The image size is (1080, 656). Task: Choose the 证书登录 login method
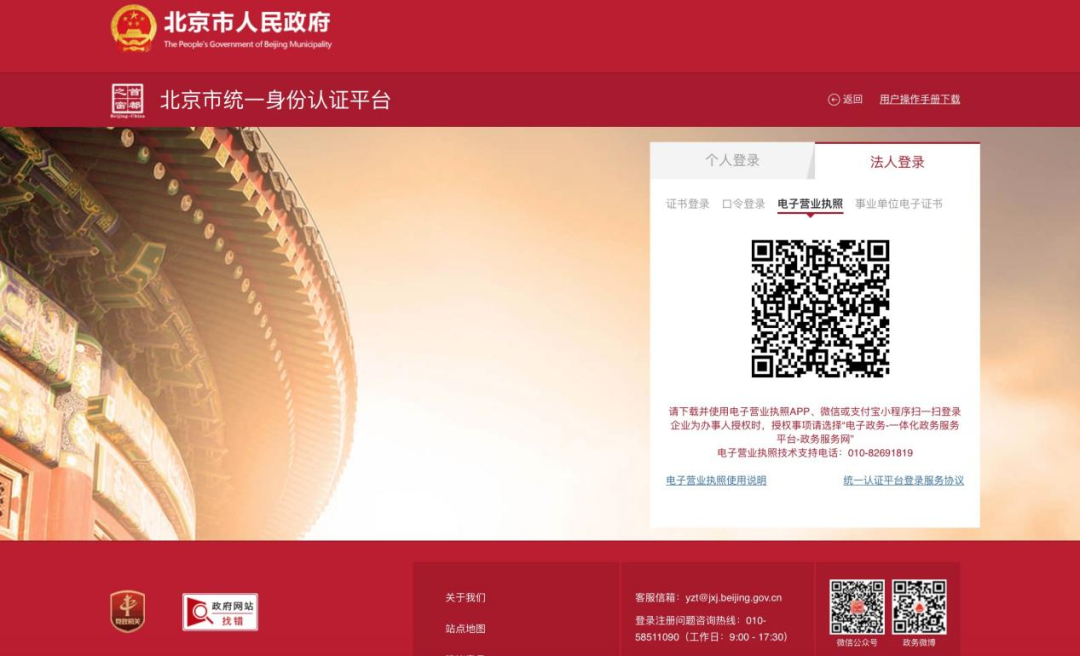point(688,204)
